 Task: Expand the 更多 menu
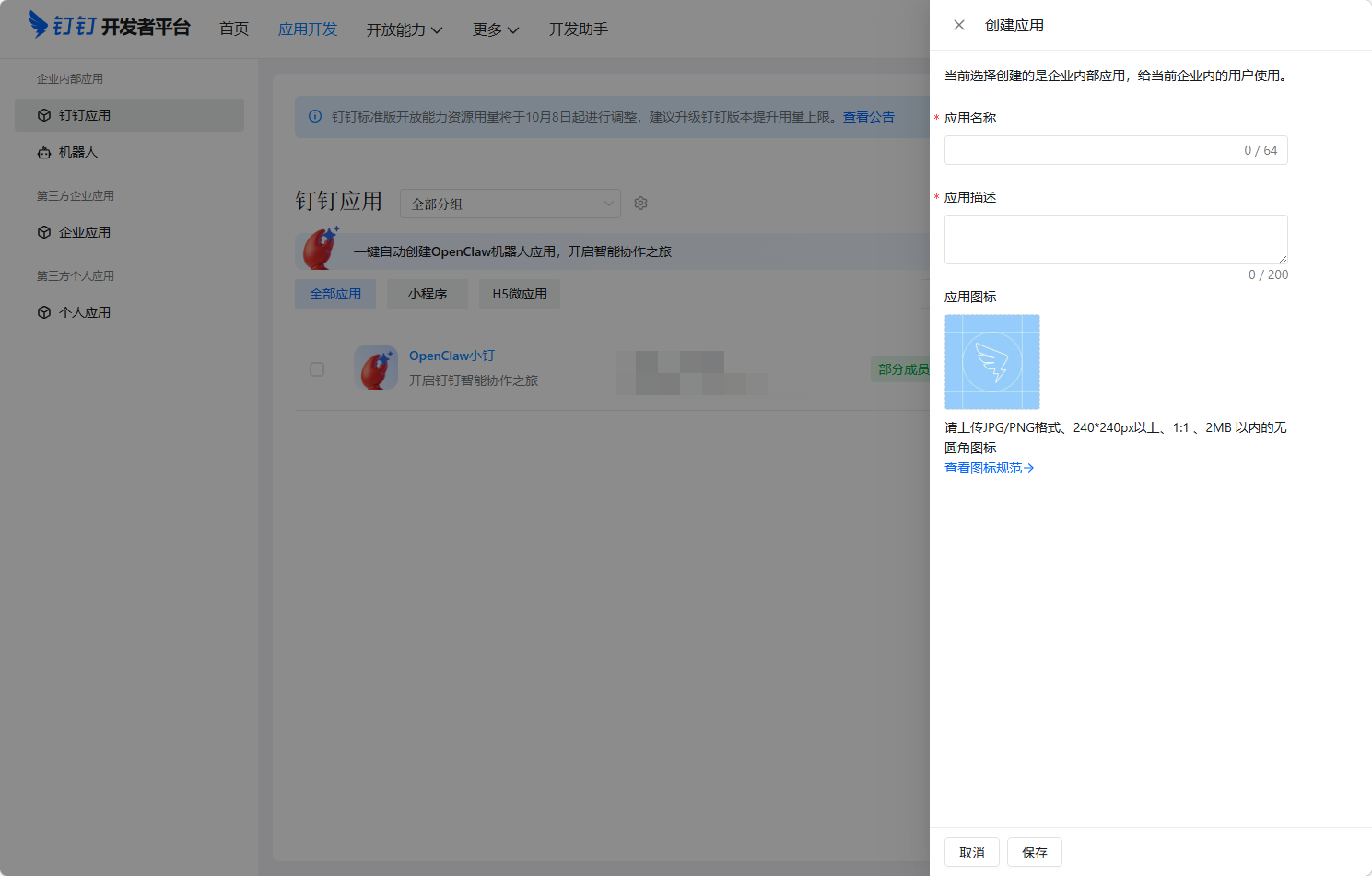(x=496, y=29)
